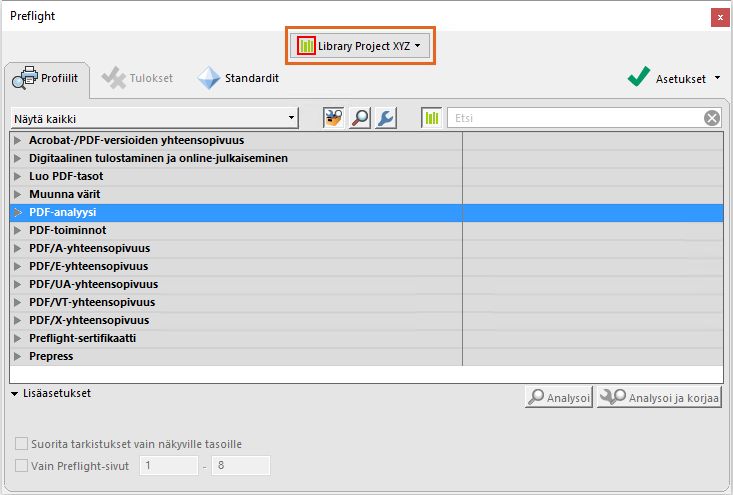Screen dimensions: 733x495
Task: Enable Suorita tarkistukset vain näkyville tasoille
Action: [x=22, y=444]
